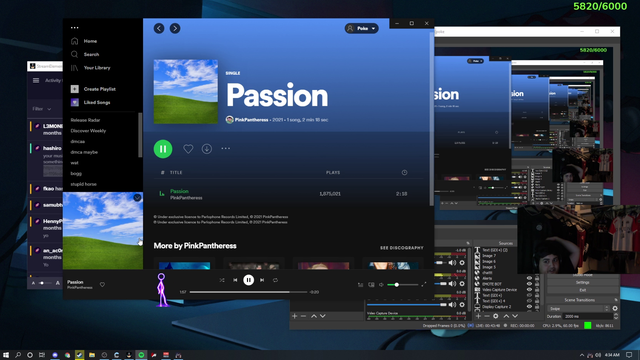Toggle visibility of Display Capture 2 source
The height and width of the screenshot is (360, 640).
pos(529,307)
